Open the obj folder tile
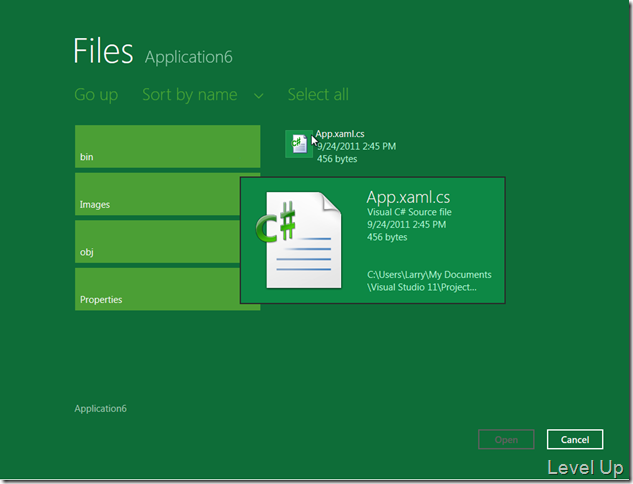This screenshot has width=633, height=484. (x=157, y=241)
